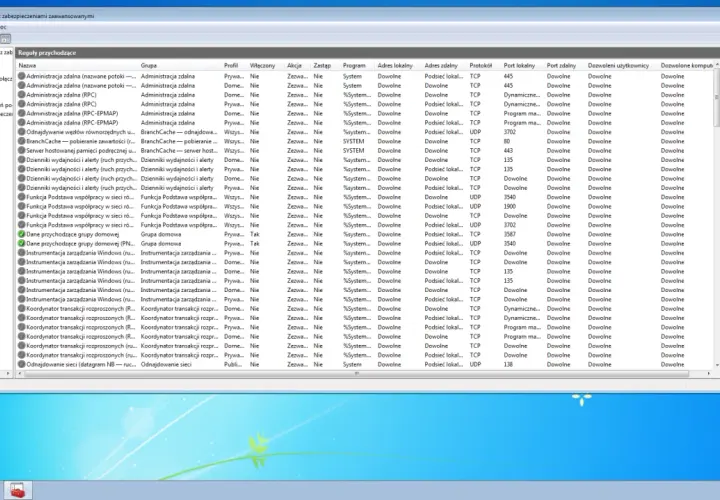Click the horizontal scrollbar right arrow
Screen dimensions: 720x500
[708, 374]
